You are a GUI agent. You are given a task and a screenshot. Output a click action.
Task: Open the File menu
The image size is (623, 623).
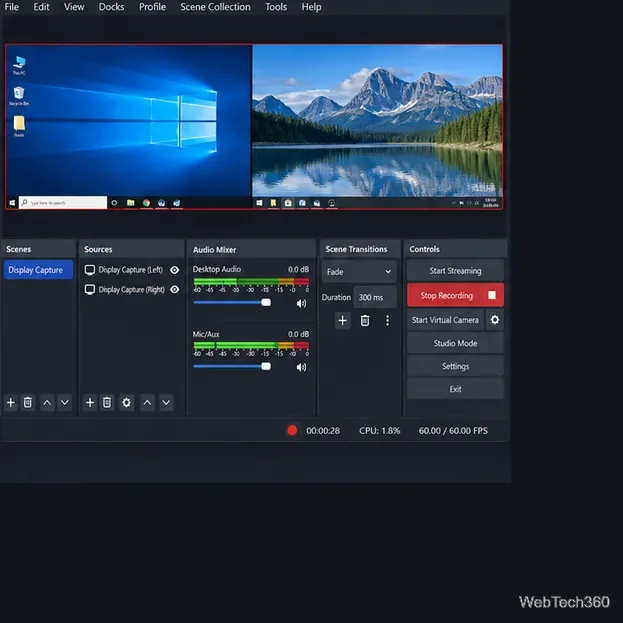[x=12, y=7]
